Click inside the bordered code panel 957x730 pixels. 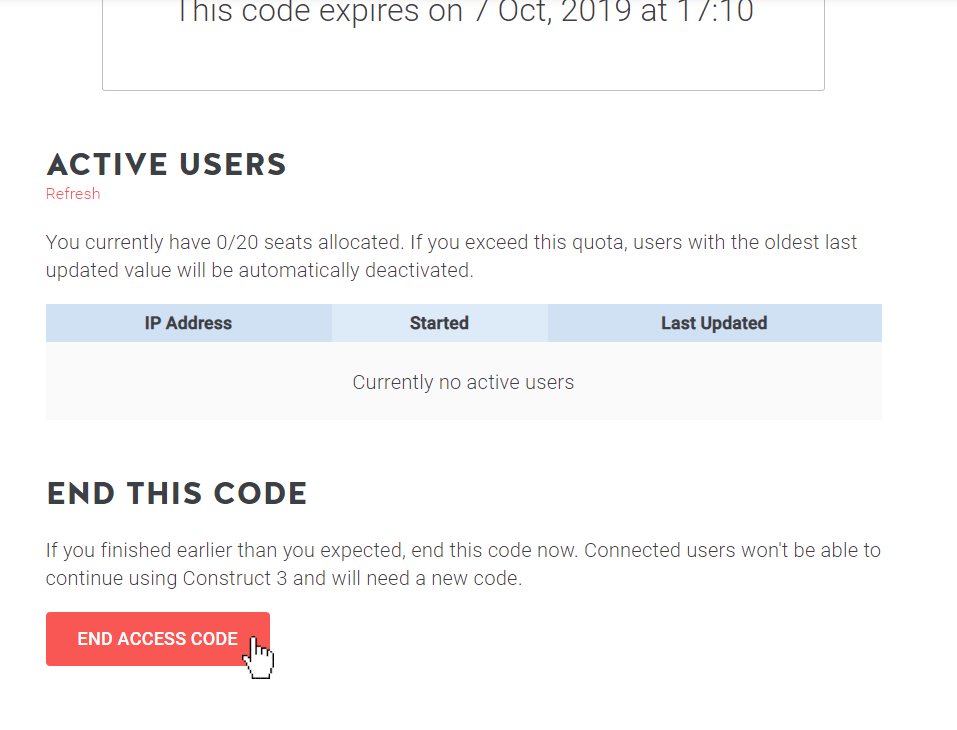click(463, 60)
